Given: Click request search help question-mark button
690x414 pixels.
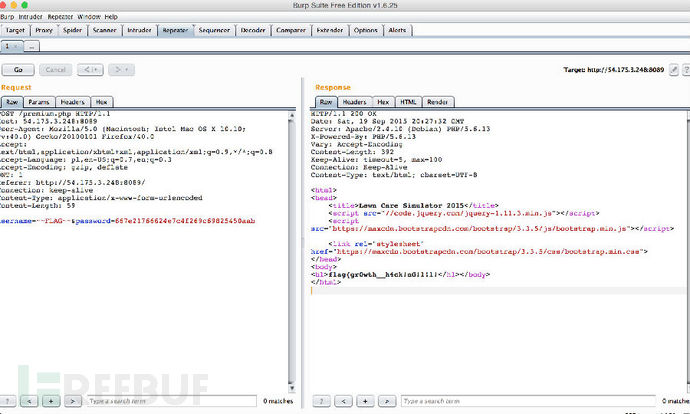Looking at the screenshot, I should pyautogui.click(x=7, y=401).
